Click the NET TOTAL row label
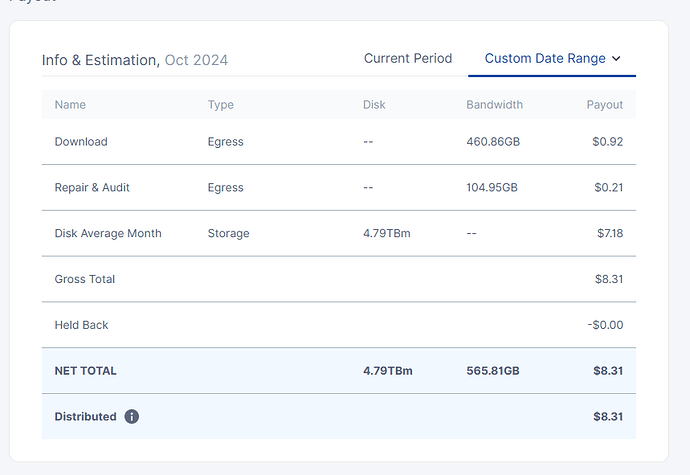 click(x=86, y=371)
